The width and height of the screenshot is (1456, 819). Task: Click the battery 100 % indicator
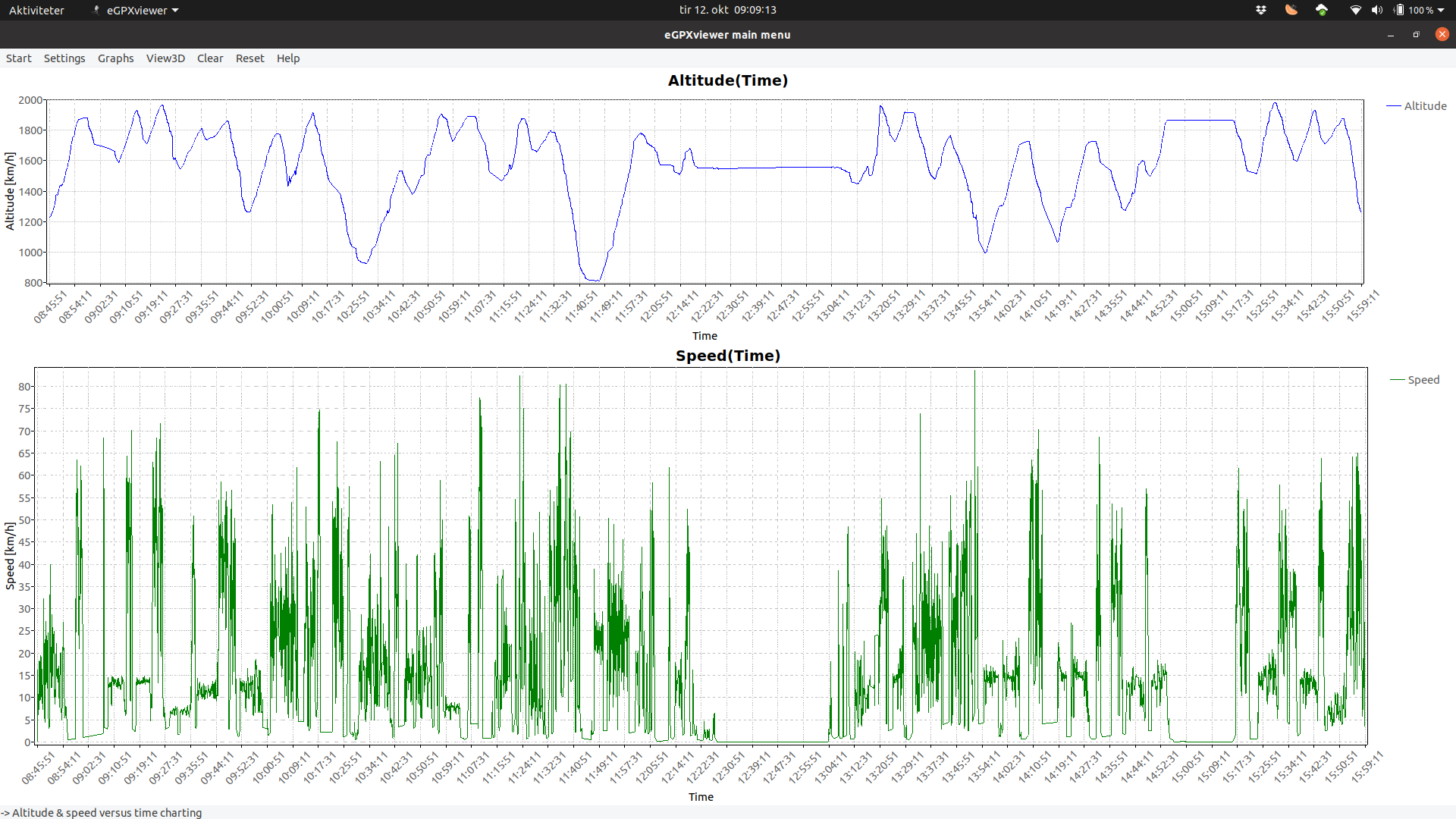pos(1414,10)
